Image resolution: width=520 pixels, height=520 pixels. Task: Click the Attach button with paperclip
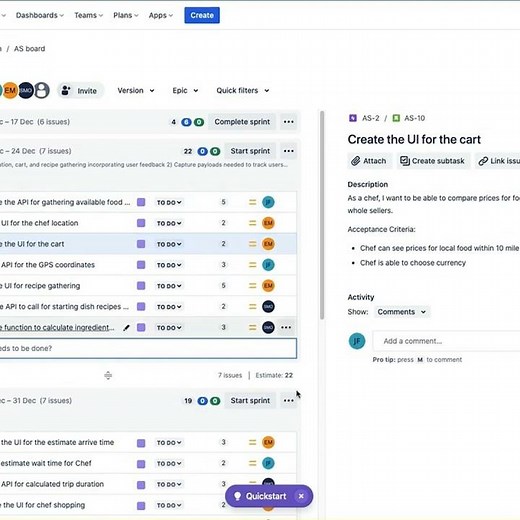369,161
